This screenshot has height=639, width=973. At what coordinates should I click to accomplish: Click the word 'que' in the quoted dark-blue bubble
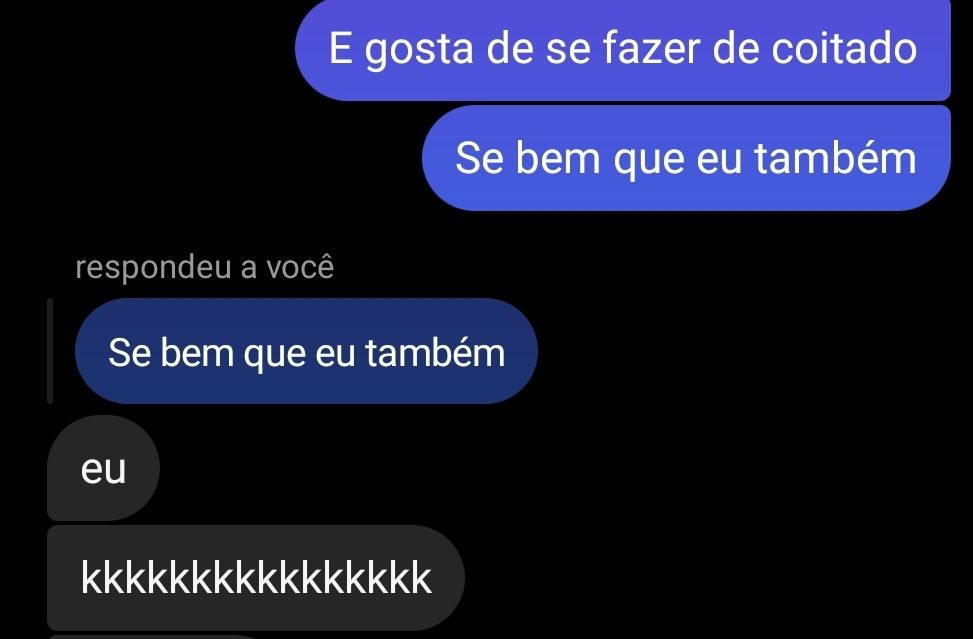pos(274,355)
